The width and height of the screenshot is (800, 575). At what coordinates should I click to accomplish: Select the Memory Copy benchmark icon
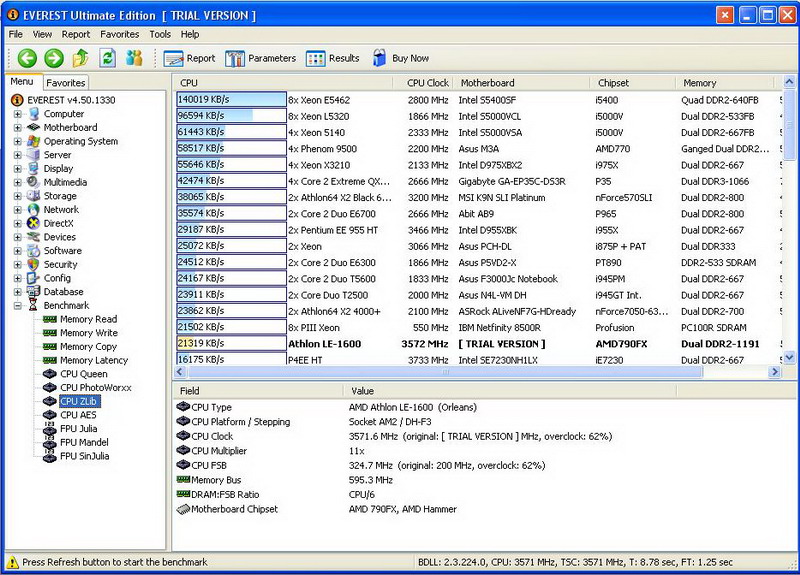(50, 346)
